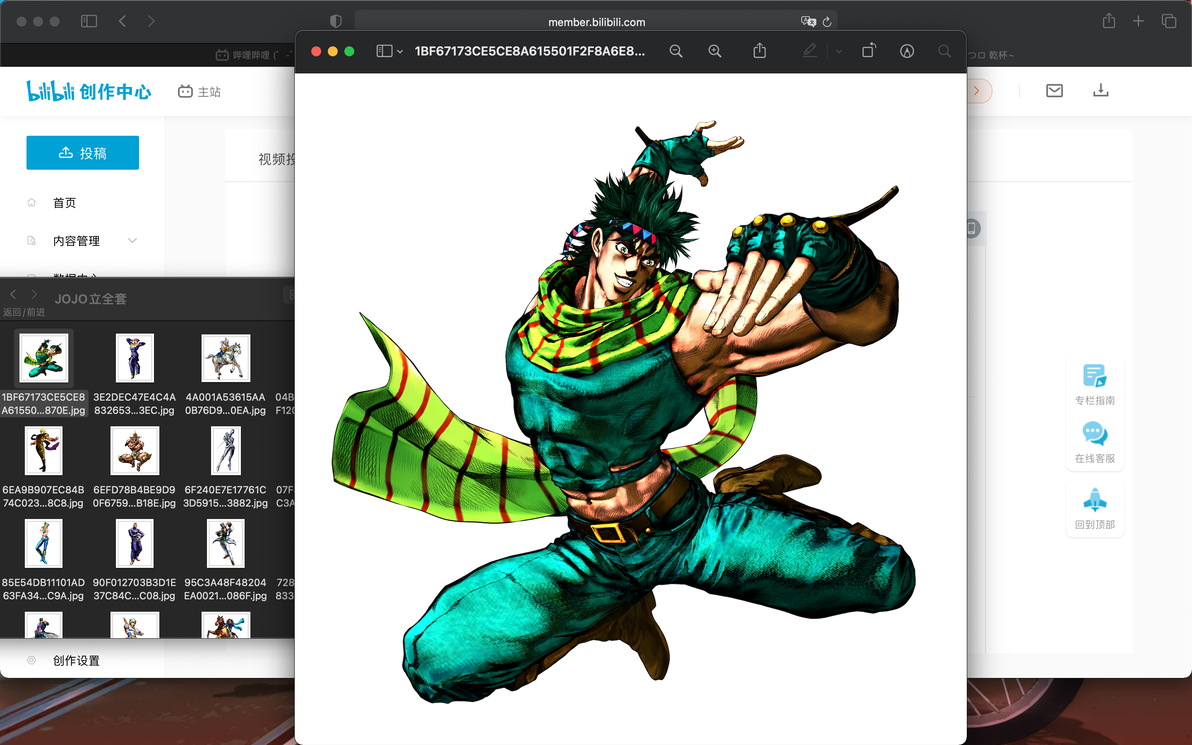The width and height of the screenshot is (1192, 745).
Task: Open the Safari privacy shield report
Action: tap(336, 21)
